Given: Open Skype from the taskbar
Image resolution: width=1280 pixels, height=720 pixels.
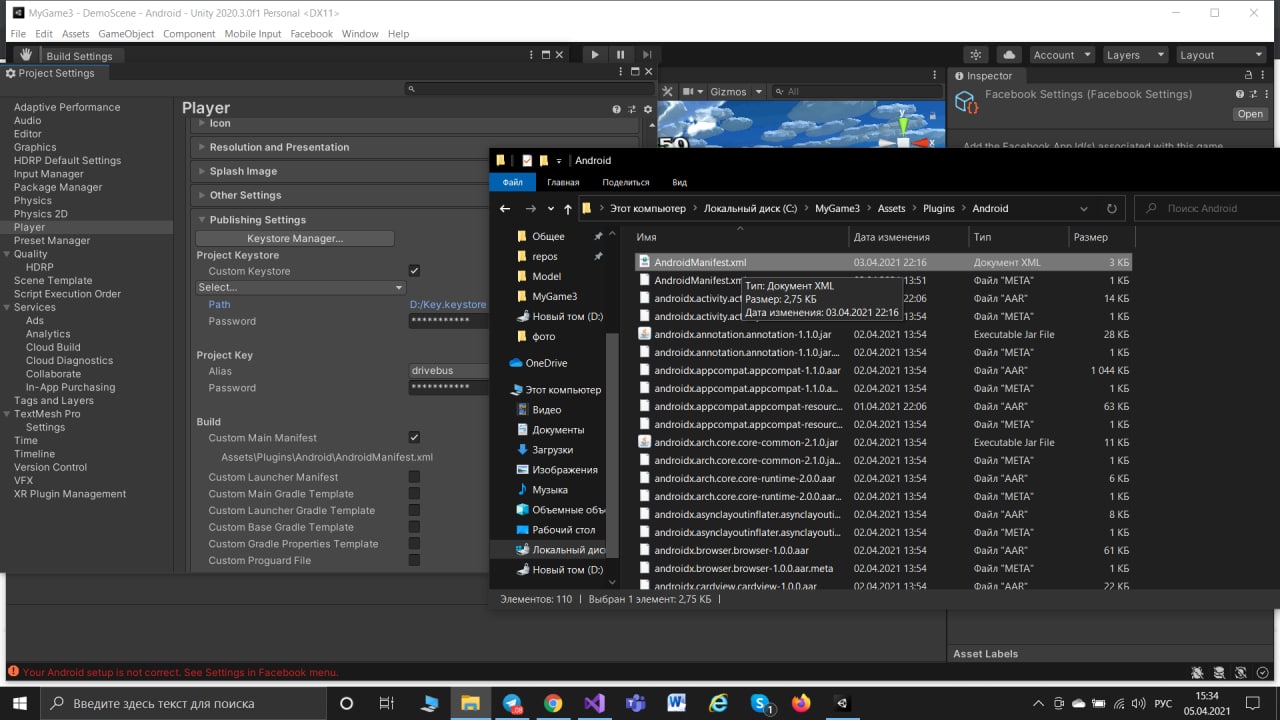Looking at the screenshot, I should (760, 703).
